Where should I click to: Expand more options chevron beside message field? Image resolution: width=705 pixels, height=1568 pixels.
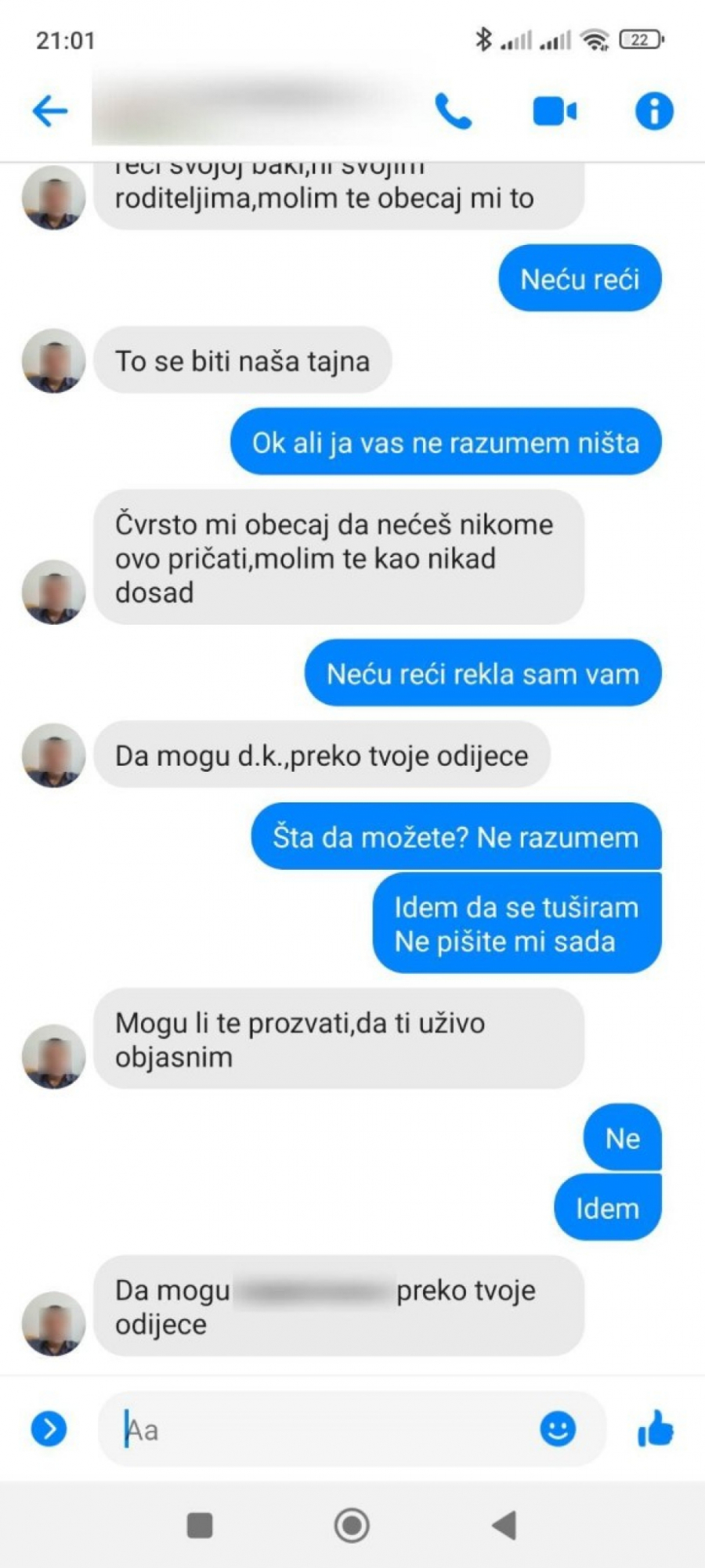(49, 1429)
